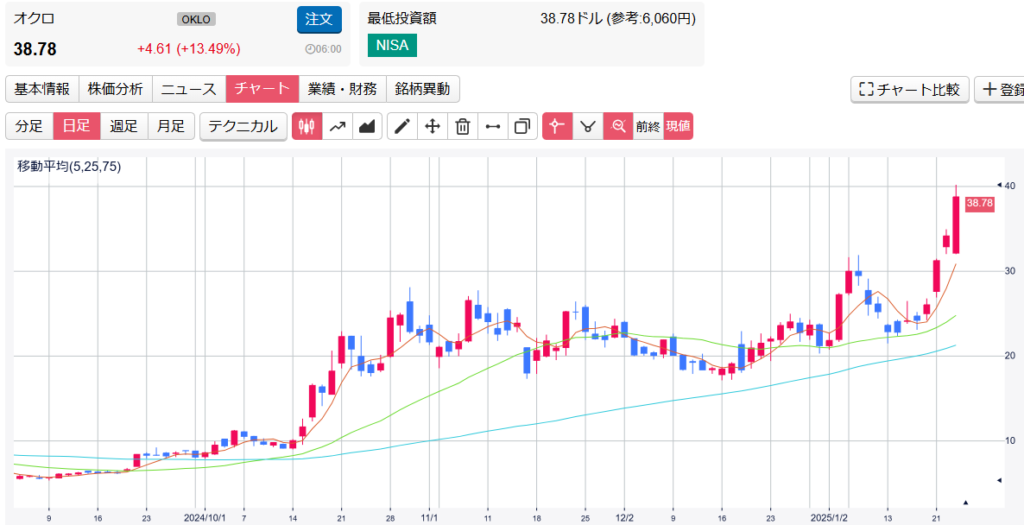The height and width of the screenshot is (525, 1024).
Task: Toggle the 現値 current price display
Action: click(678, 127)
